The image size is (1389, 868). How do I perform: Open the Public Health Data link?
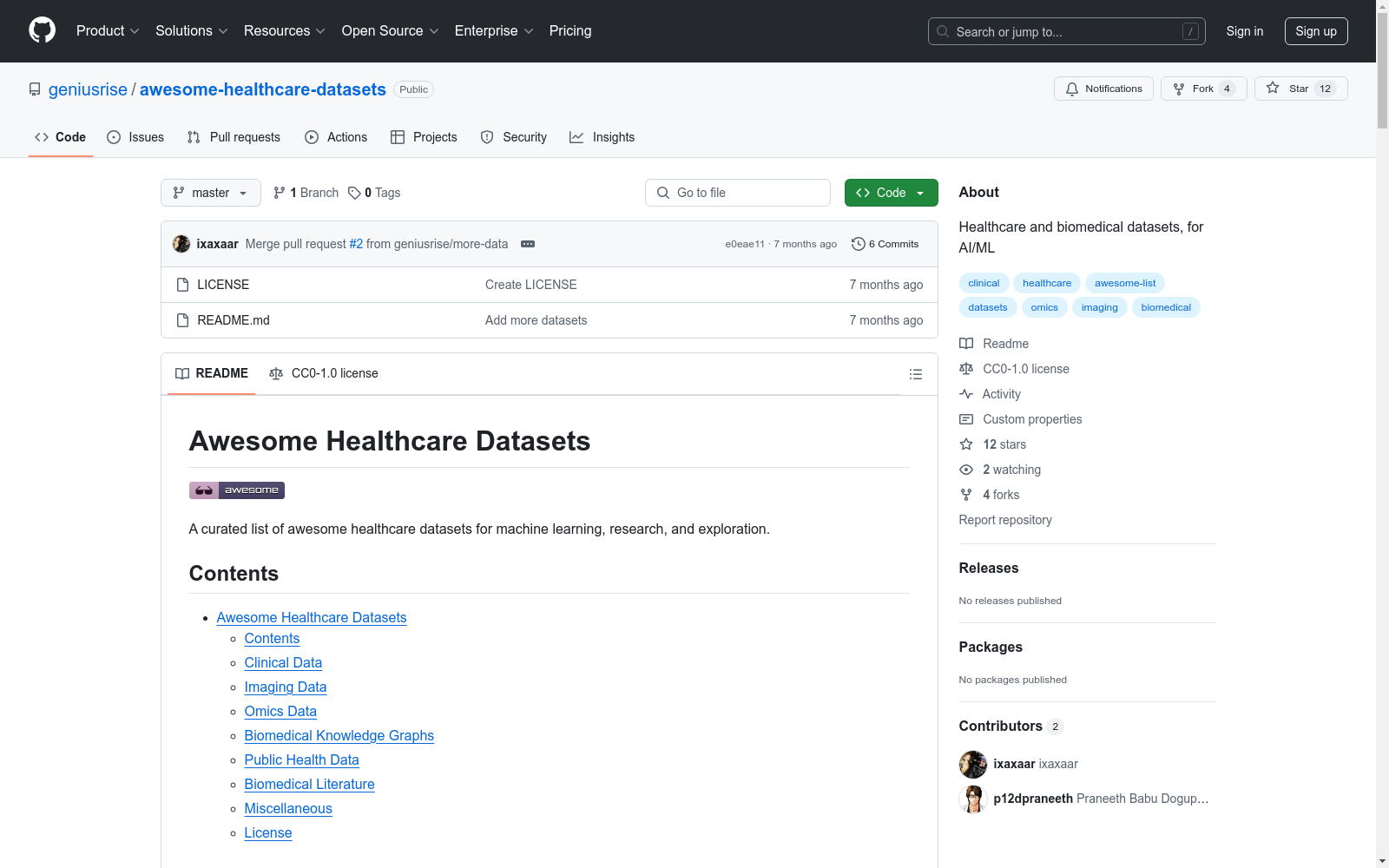click(x=302, y=760)
